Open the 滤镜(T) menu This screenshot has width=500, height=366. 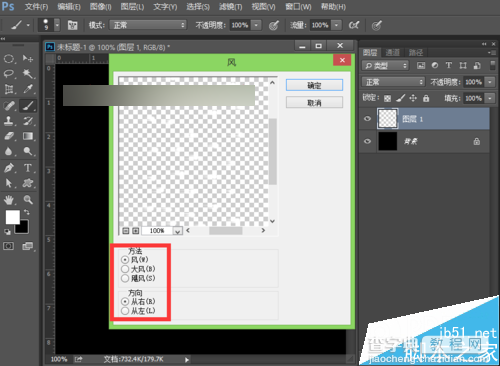coord(231,7)
